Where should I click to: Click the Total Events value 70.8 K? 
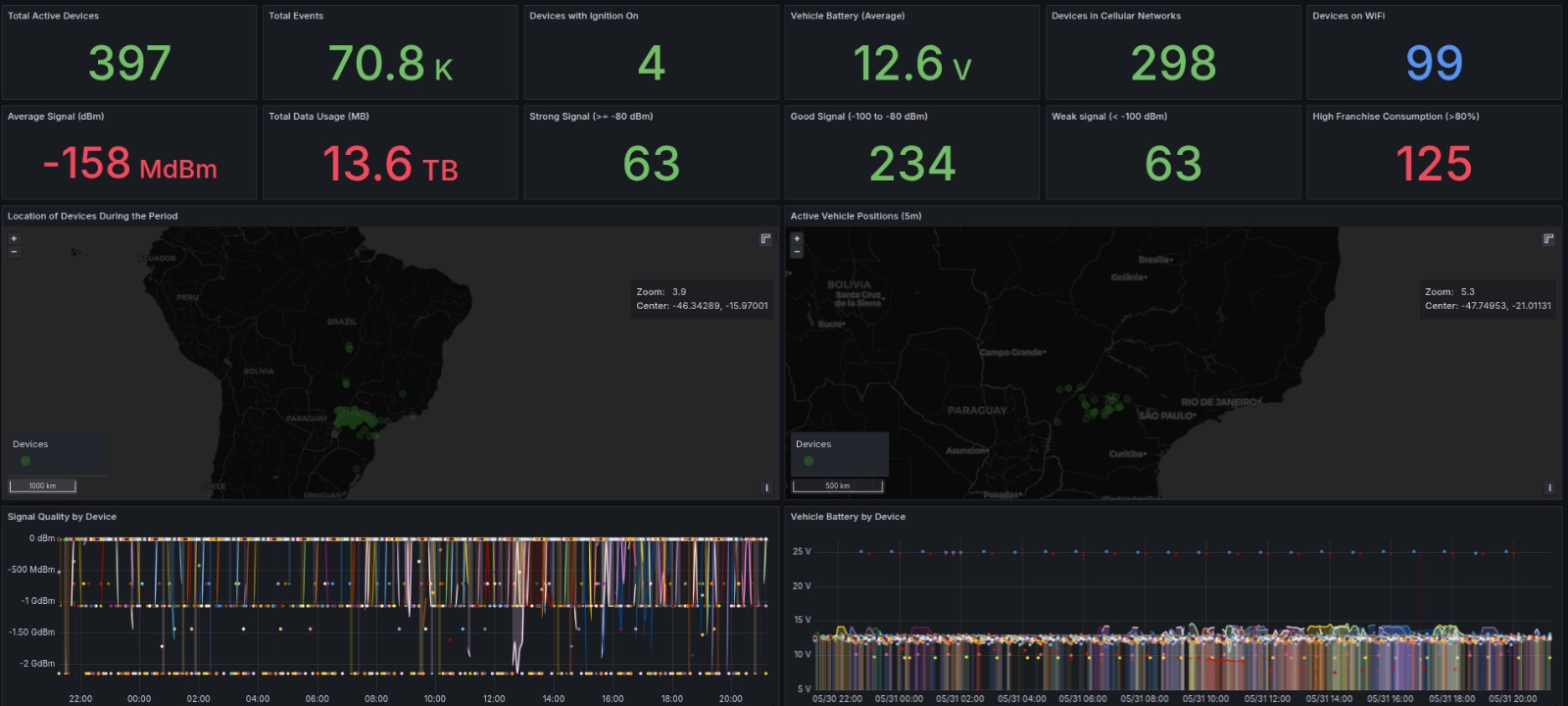390,64
